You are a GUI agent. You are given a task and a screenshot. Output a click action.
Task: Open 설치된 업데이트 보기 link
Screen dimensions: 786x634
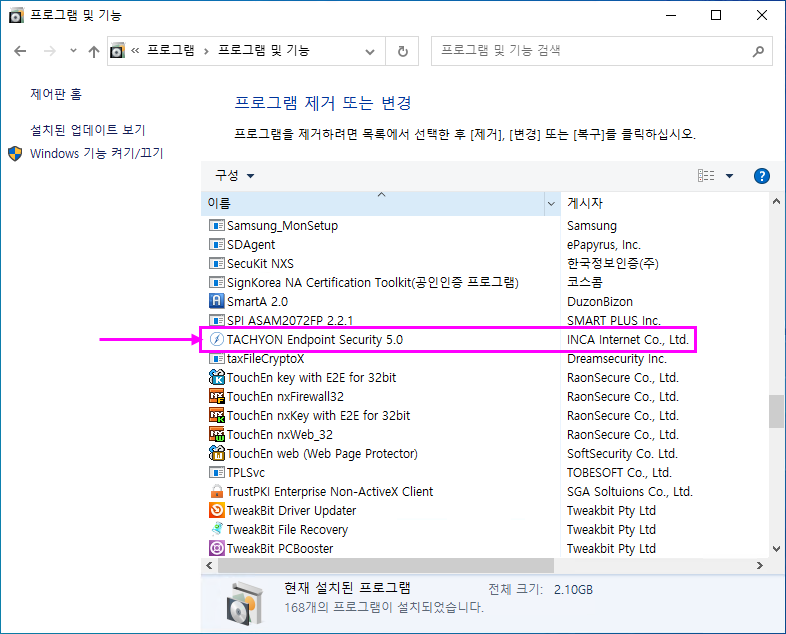[88, 130]
